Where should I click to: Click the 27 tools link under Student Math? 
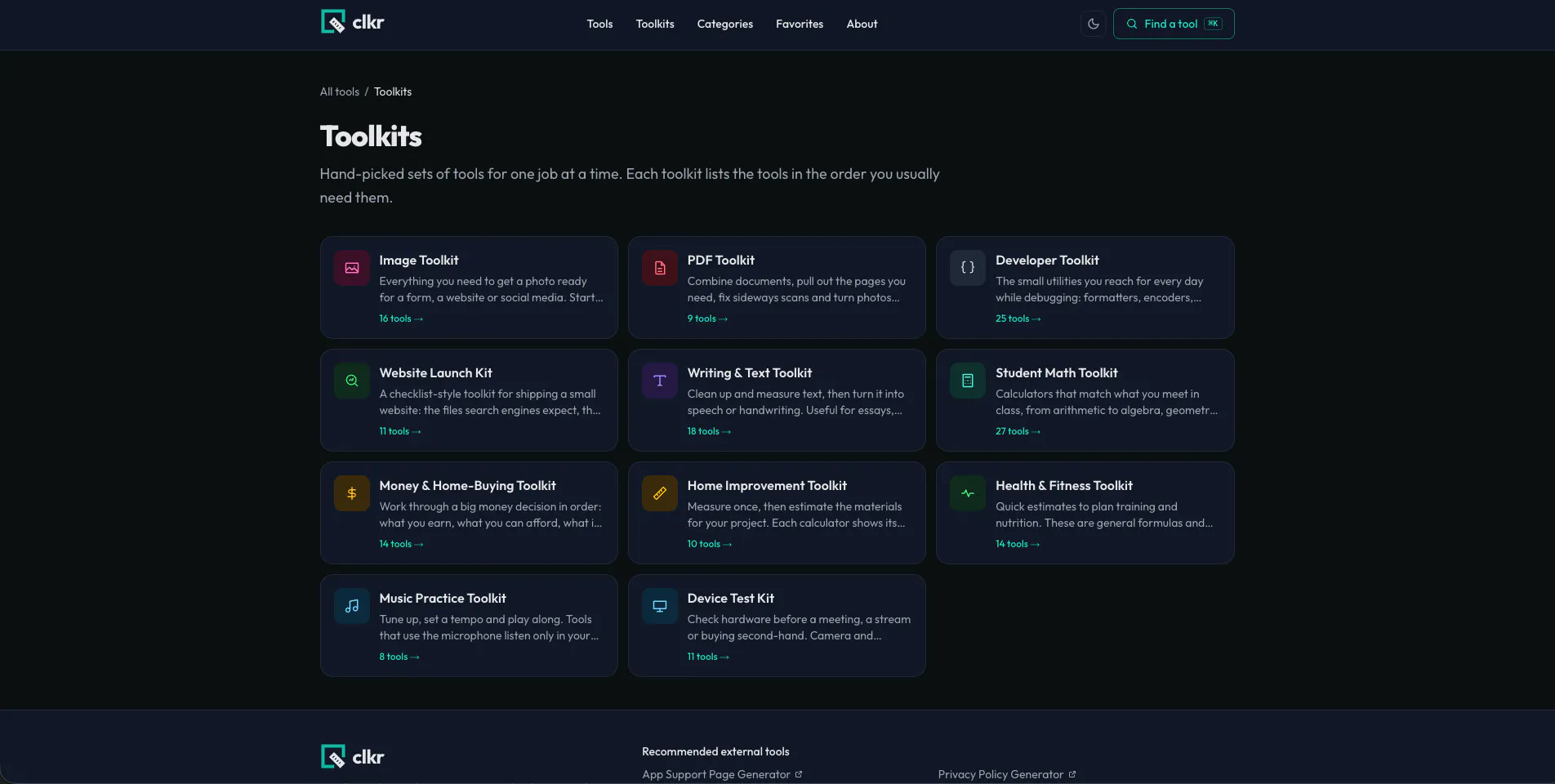[1018, 431]
